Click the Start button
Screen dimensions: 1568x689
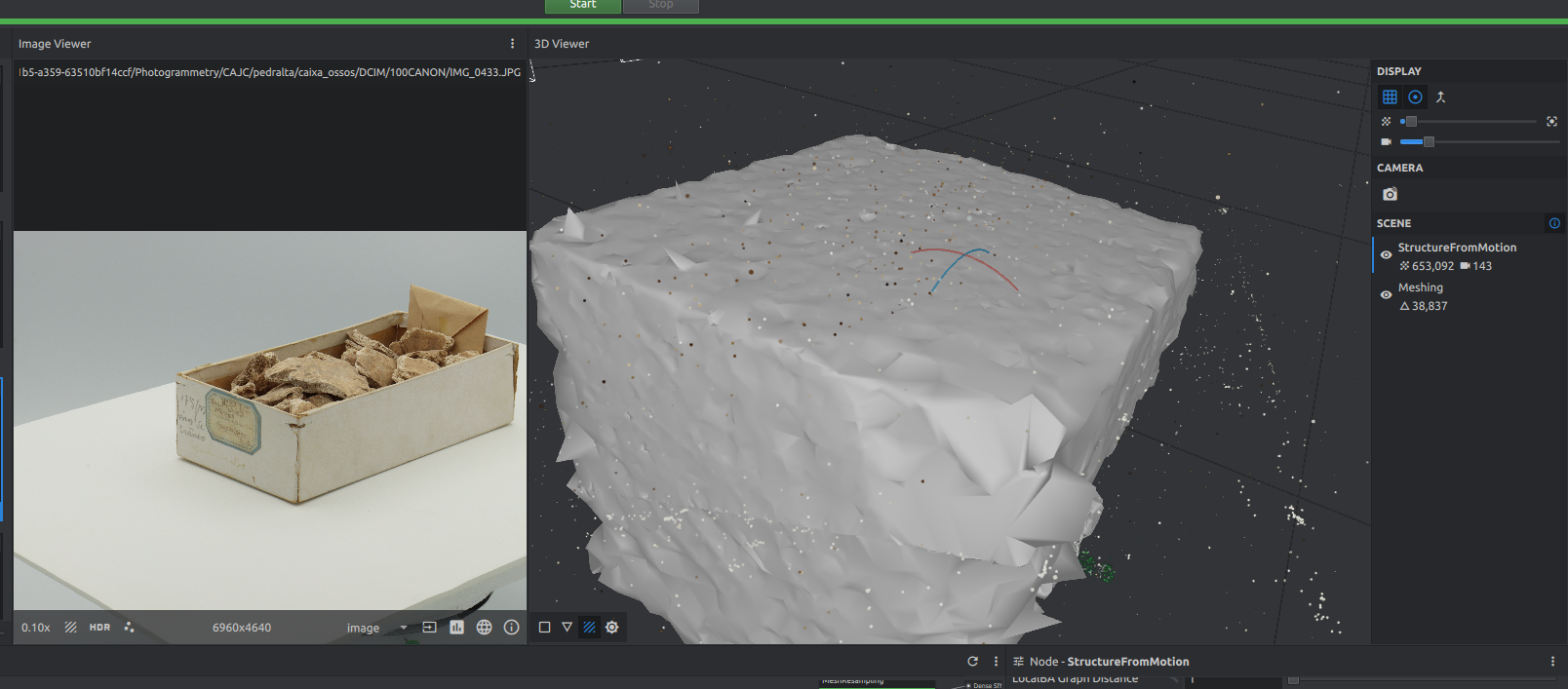pos(582,5)
